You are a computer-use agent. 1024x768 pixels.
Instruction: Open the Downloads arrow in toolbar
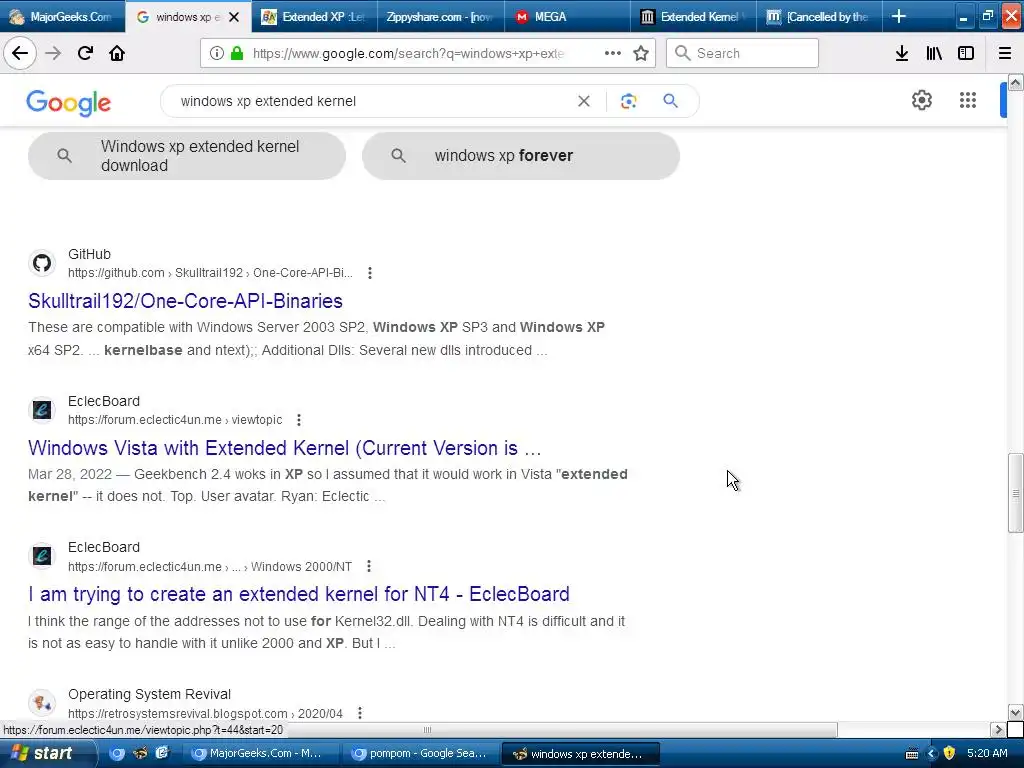[x=901, y=53]
